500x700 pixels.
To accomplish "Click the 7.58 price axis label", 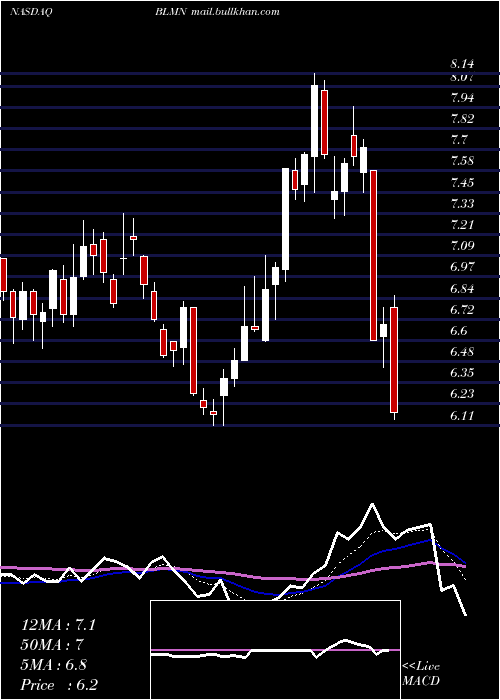I will pyautogui.click(x=462, y=161).
